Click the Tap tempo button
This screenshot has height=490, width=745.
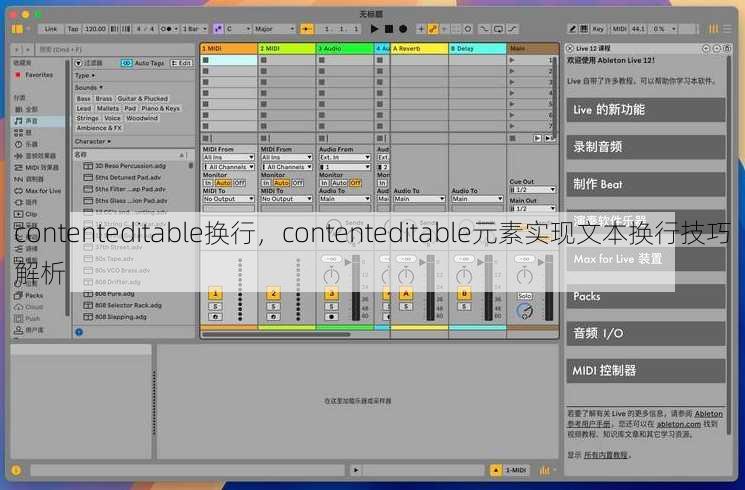(73, 29)
